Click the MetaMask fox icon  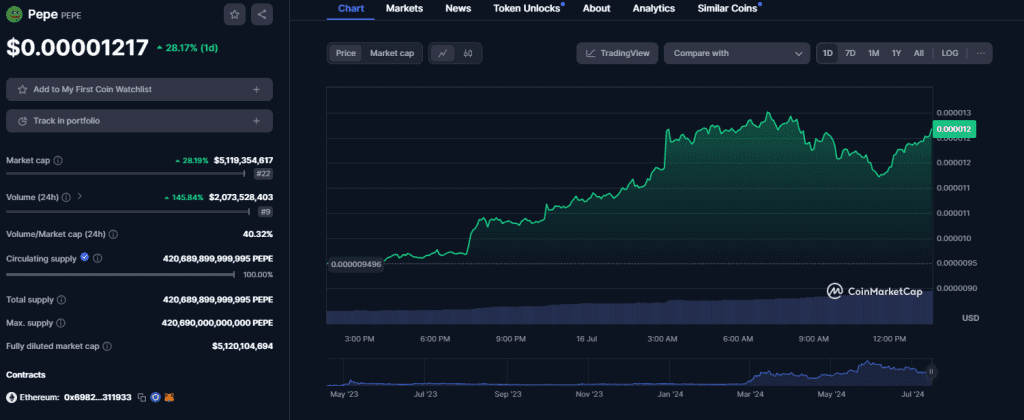point(170,397)
